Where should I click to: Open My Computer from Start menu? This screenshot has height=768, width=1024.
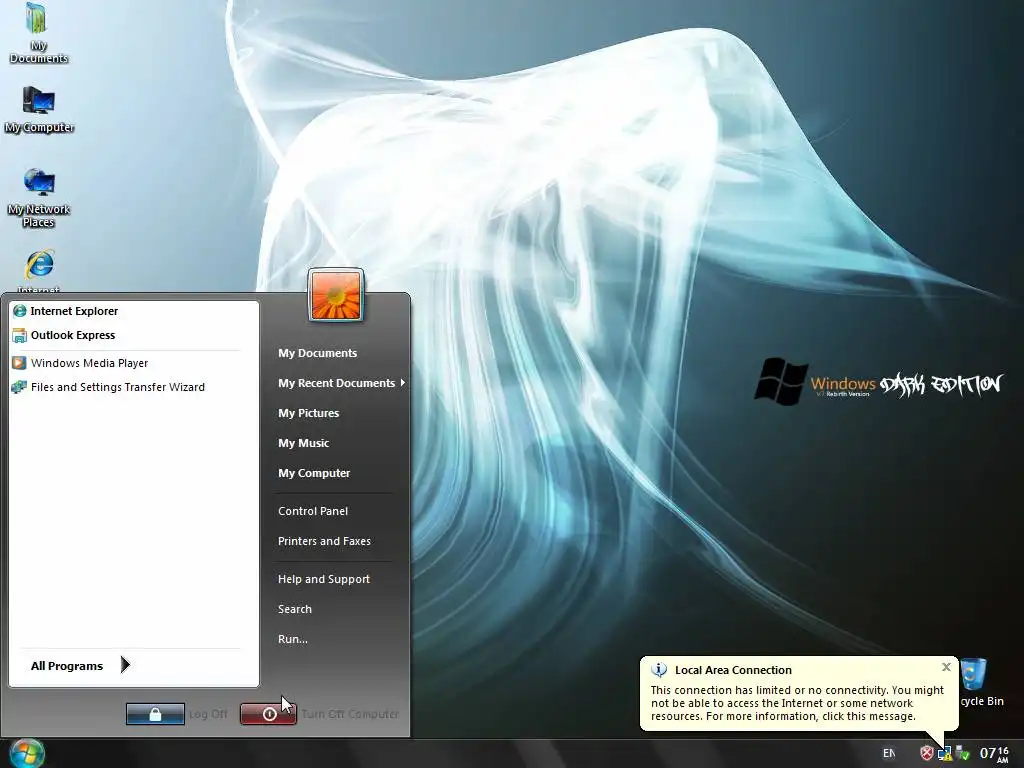click(x=314, y=473)
